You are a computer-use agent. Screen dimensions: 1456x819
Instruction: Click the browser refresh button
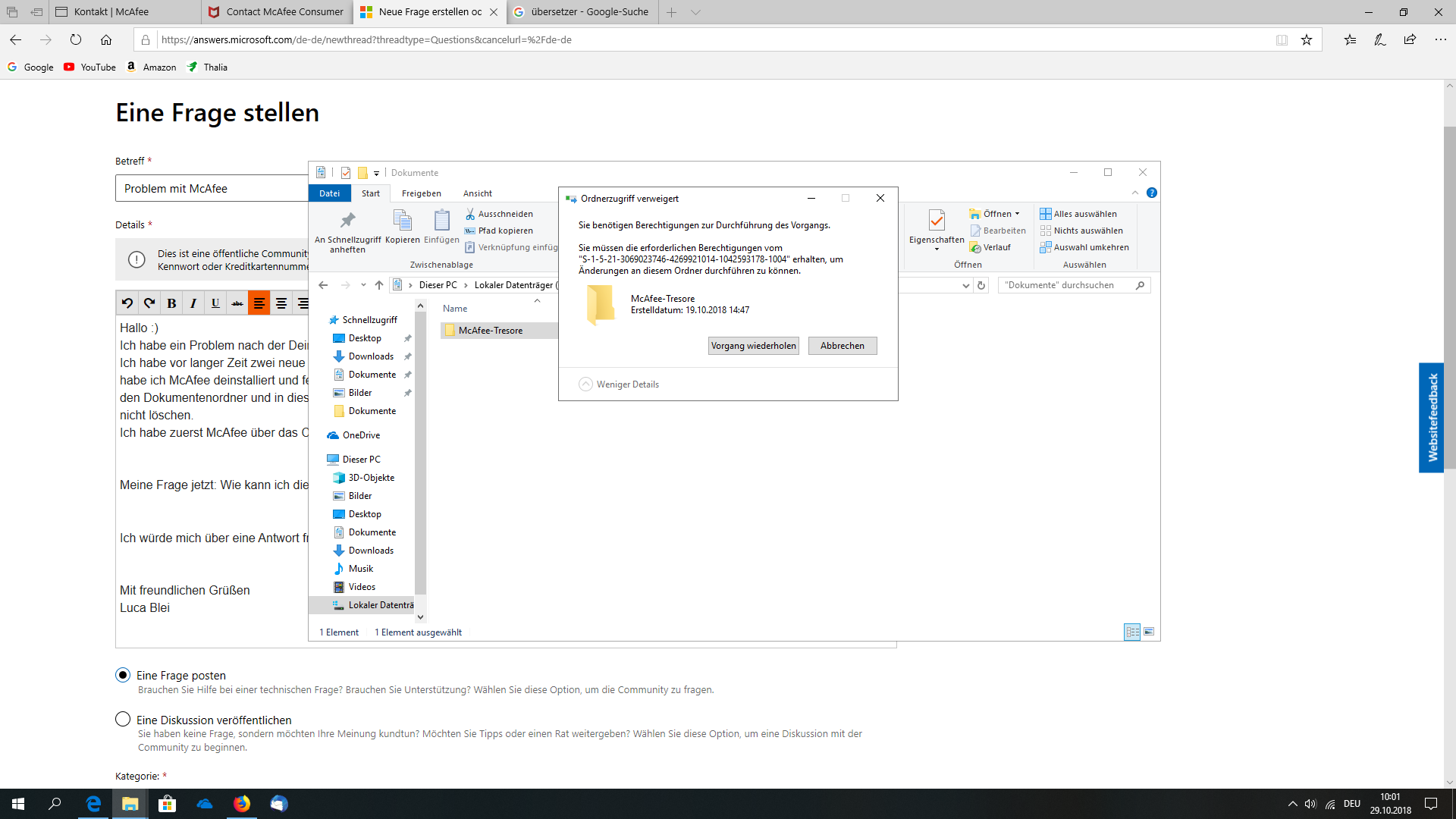(76, 39)
